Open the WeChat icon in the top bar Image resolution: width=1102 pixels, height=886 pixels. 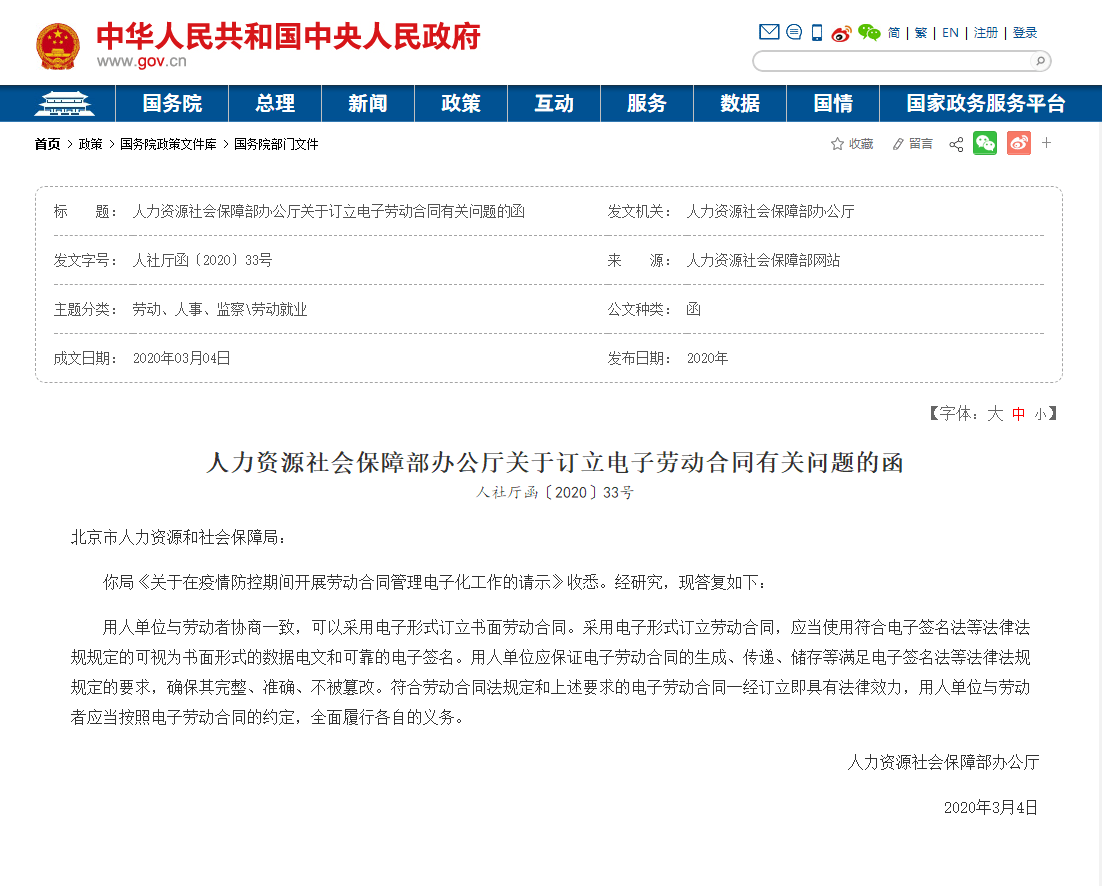869,33
